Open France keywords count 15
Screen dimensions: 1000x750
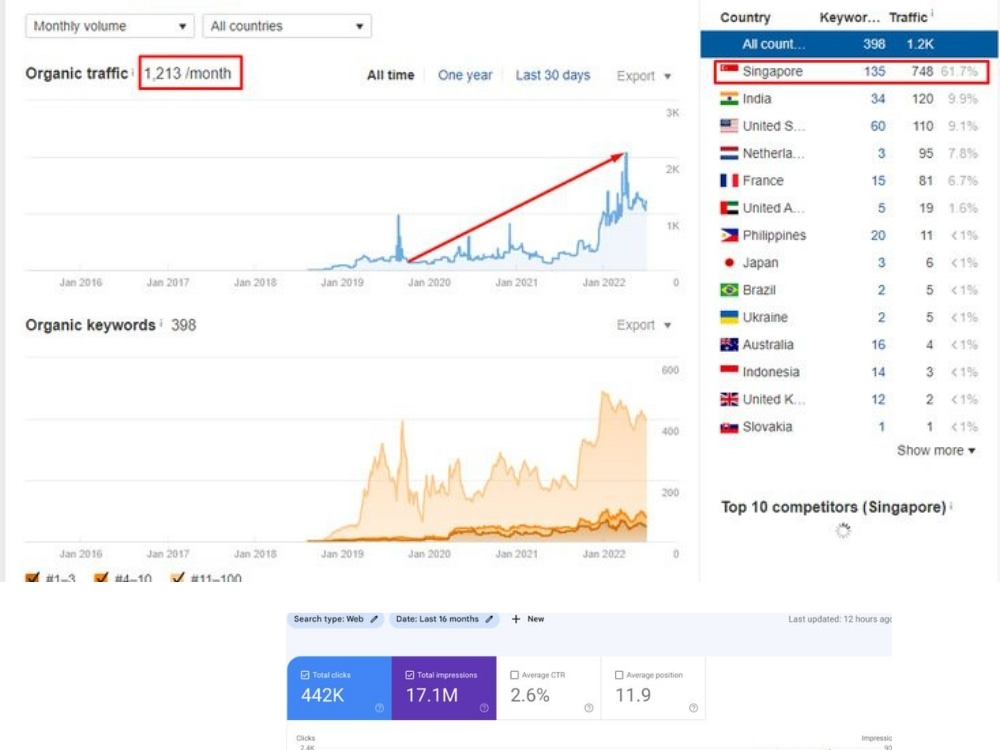[x=878, y=181]
